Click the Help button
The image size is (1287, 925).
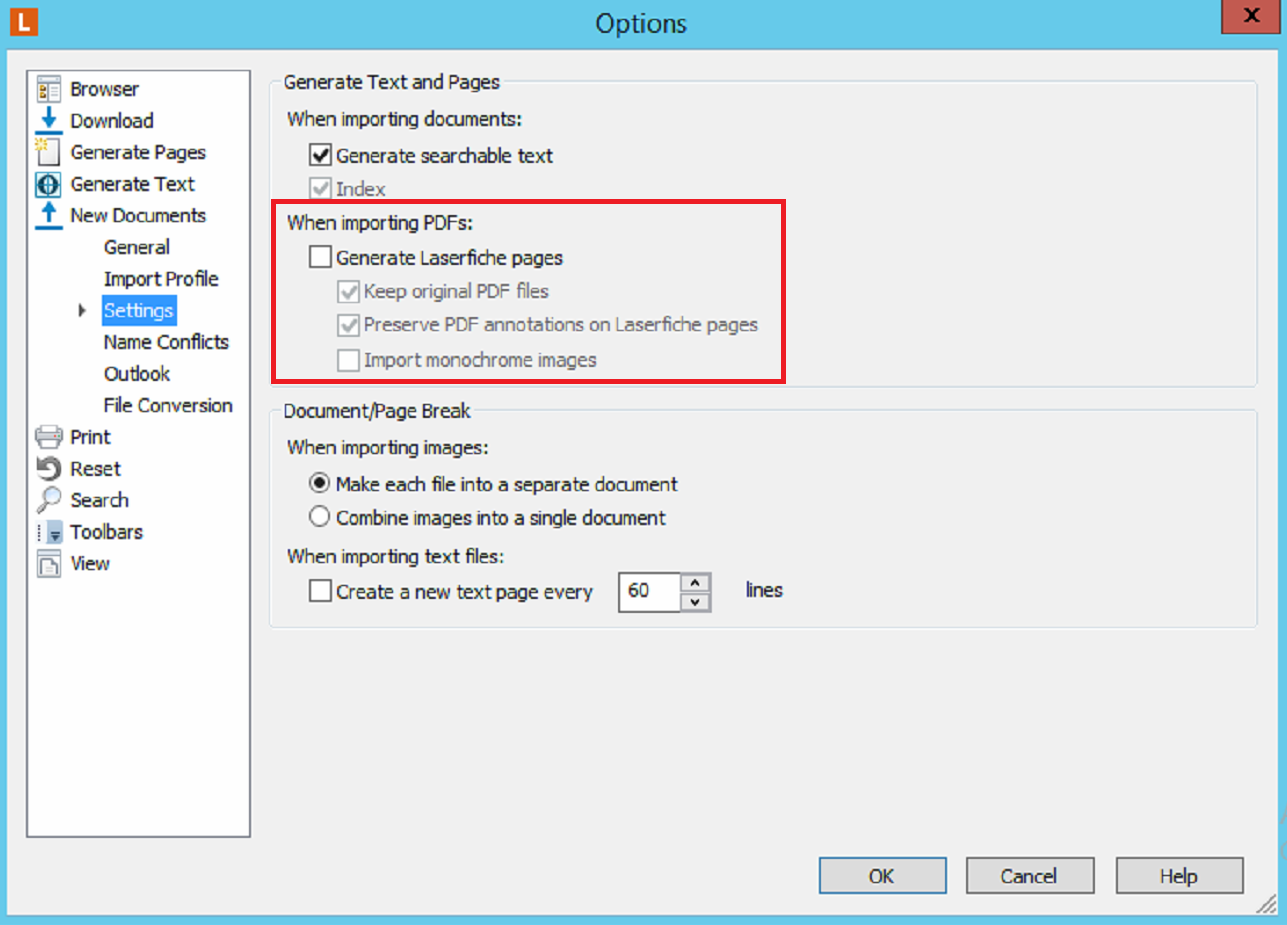pos(1179,875)
